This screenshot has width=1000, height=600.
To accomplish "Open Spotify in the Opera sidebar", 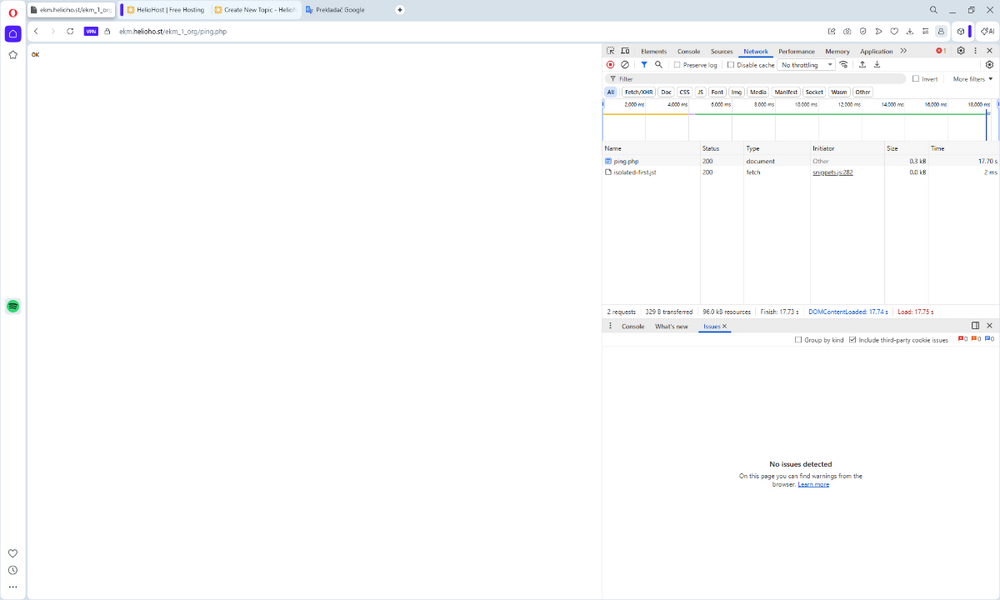I will [x=13, y=306].
